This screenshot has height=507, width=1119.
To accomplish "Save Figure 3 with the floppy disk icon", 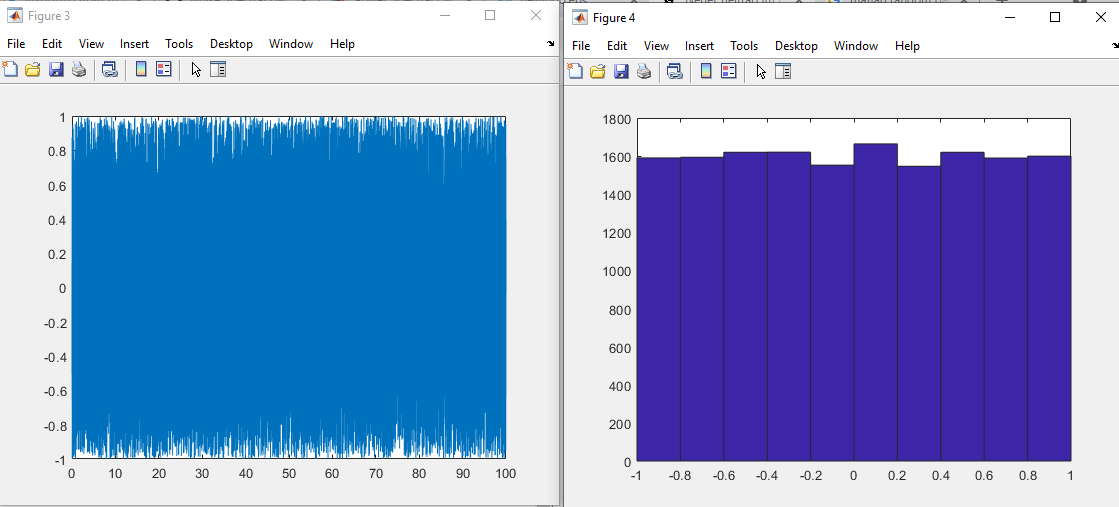I will click(x=56, y=69).
